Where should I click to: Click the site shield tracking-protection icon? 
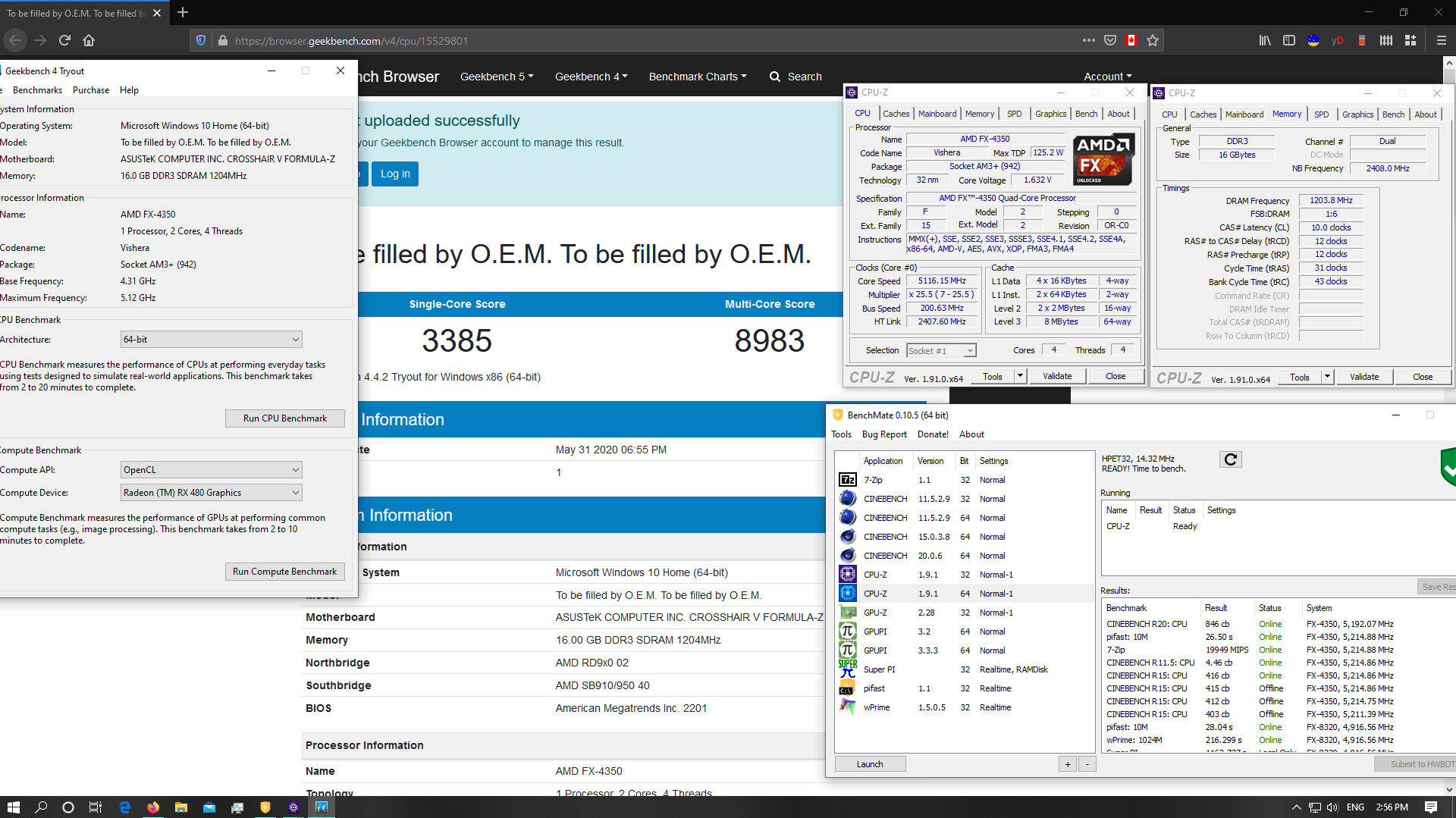point(201,40)
